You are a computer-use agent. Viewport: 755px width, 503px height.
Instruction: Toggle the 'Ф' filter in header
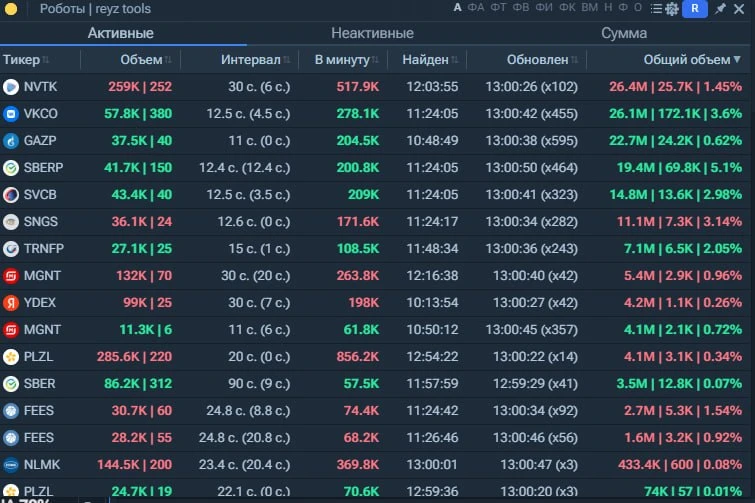[623, 8]
